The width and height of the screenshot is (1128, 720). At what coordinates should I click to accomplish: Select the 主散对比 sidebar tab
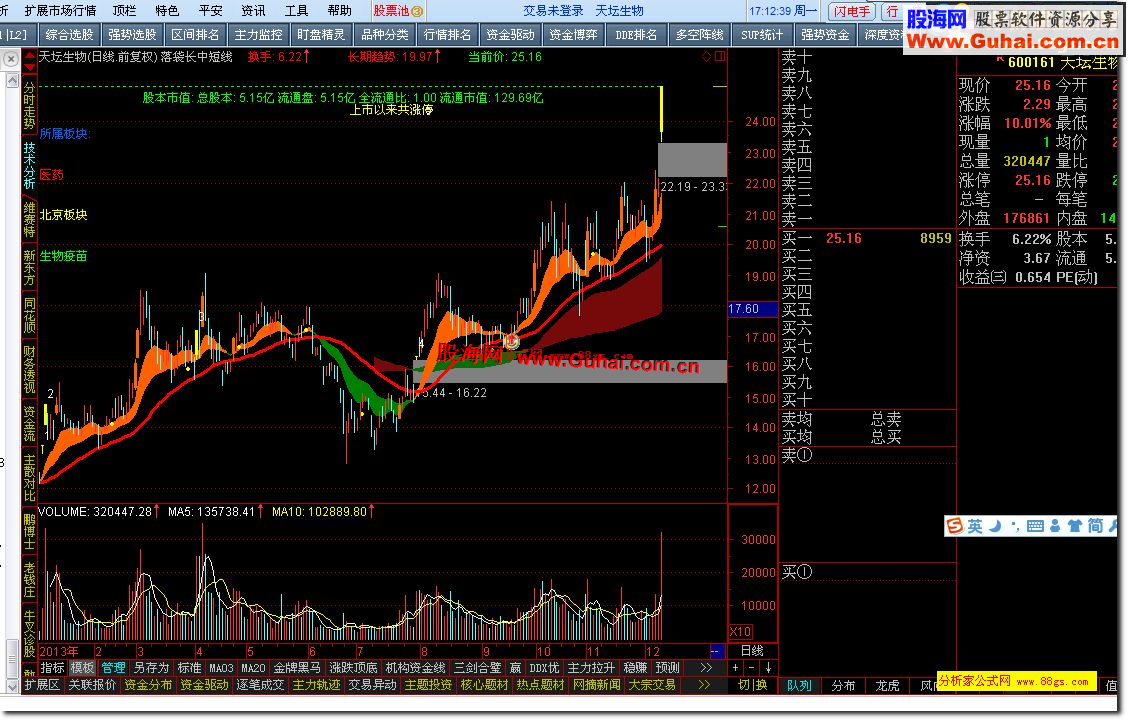click(x=29, y=478)
